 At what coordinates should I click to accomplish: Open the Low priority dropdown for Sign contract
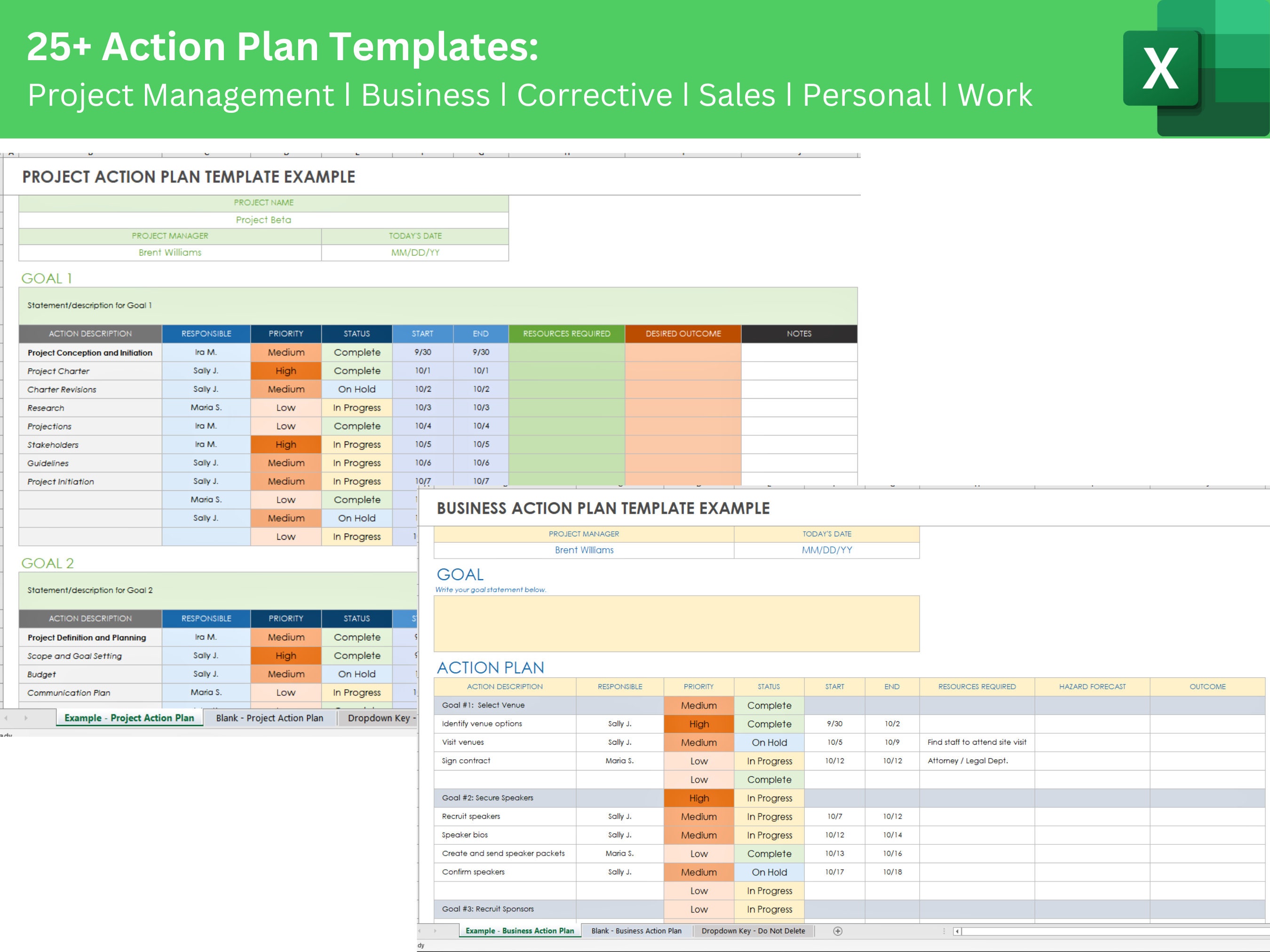click(x=699, y=761)
